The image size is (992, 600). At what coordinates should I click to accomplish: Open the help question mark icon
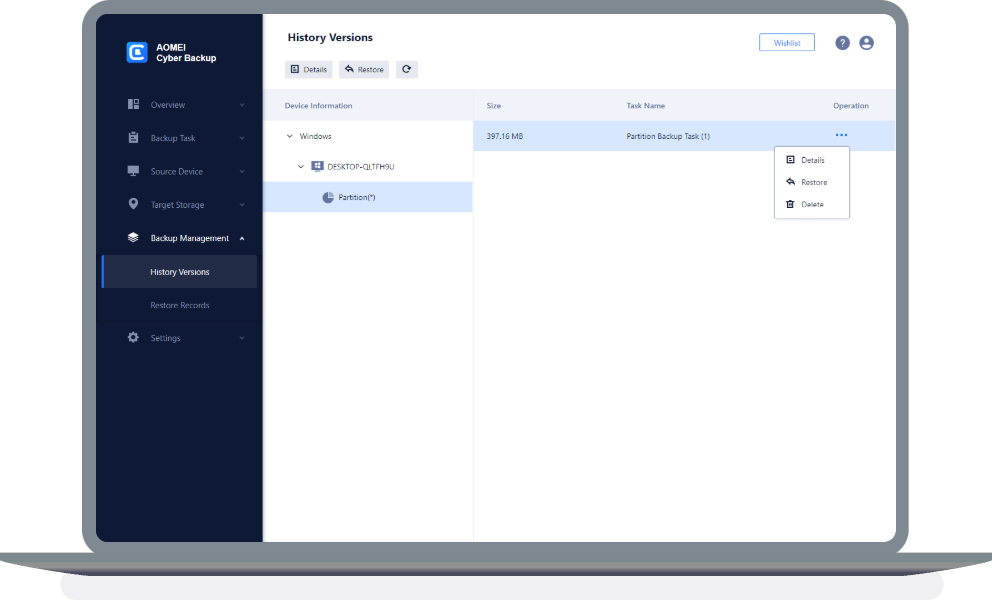coord(842,43)
